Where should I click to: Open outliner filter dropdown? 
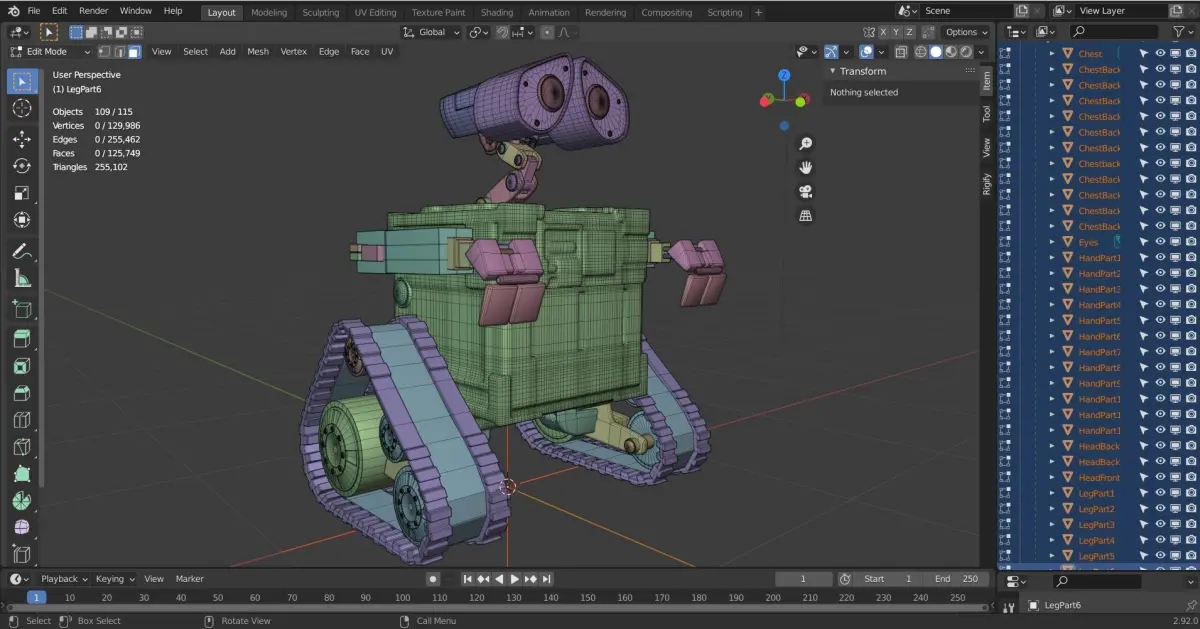coord(1182,32)
